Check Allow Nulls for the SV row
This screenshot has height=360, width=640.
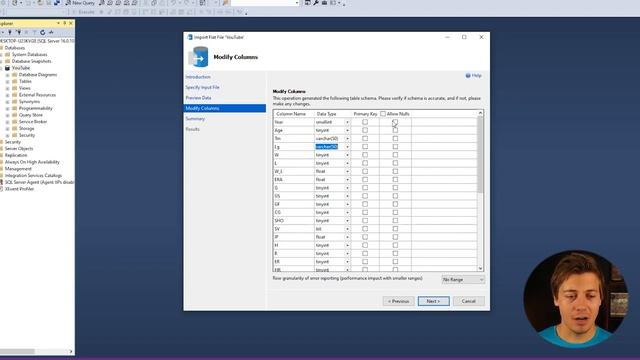[x=395, y=229]
